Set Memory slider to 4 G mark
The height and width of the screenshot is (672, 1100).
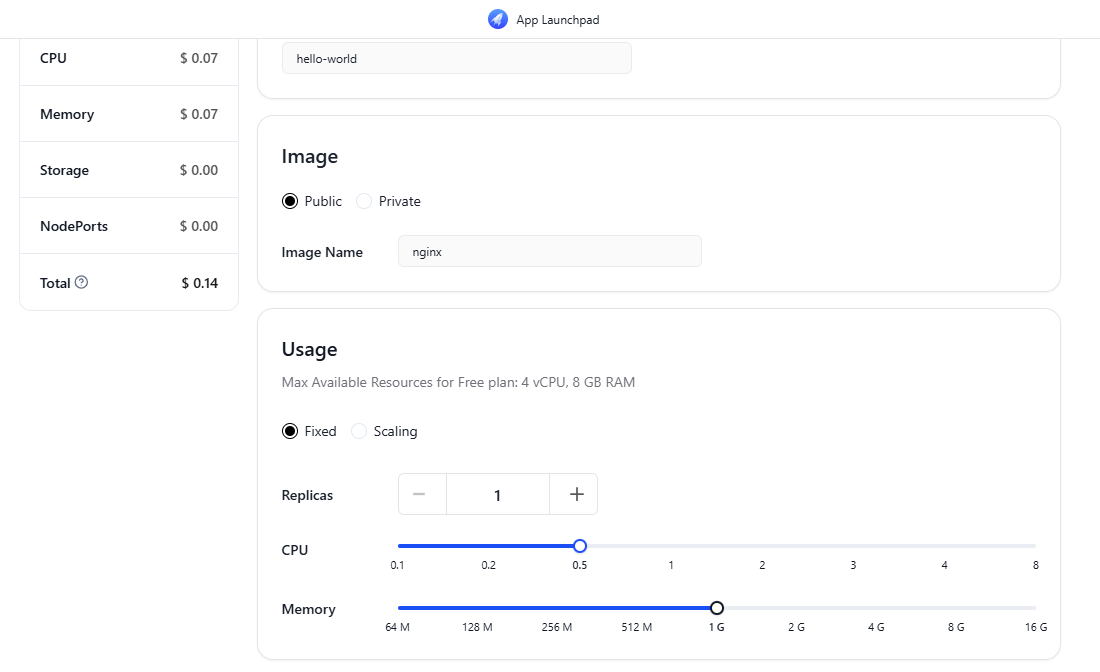(x=876, y=608)
